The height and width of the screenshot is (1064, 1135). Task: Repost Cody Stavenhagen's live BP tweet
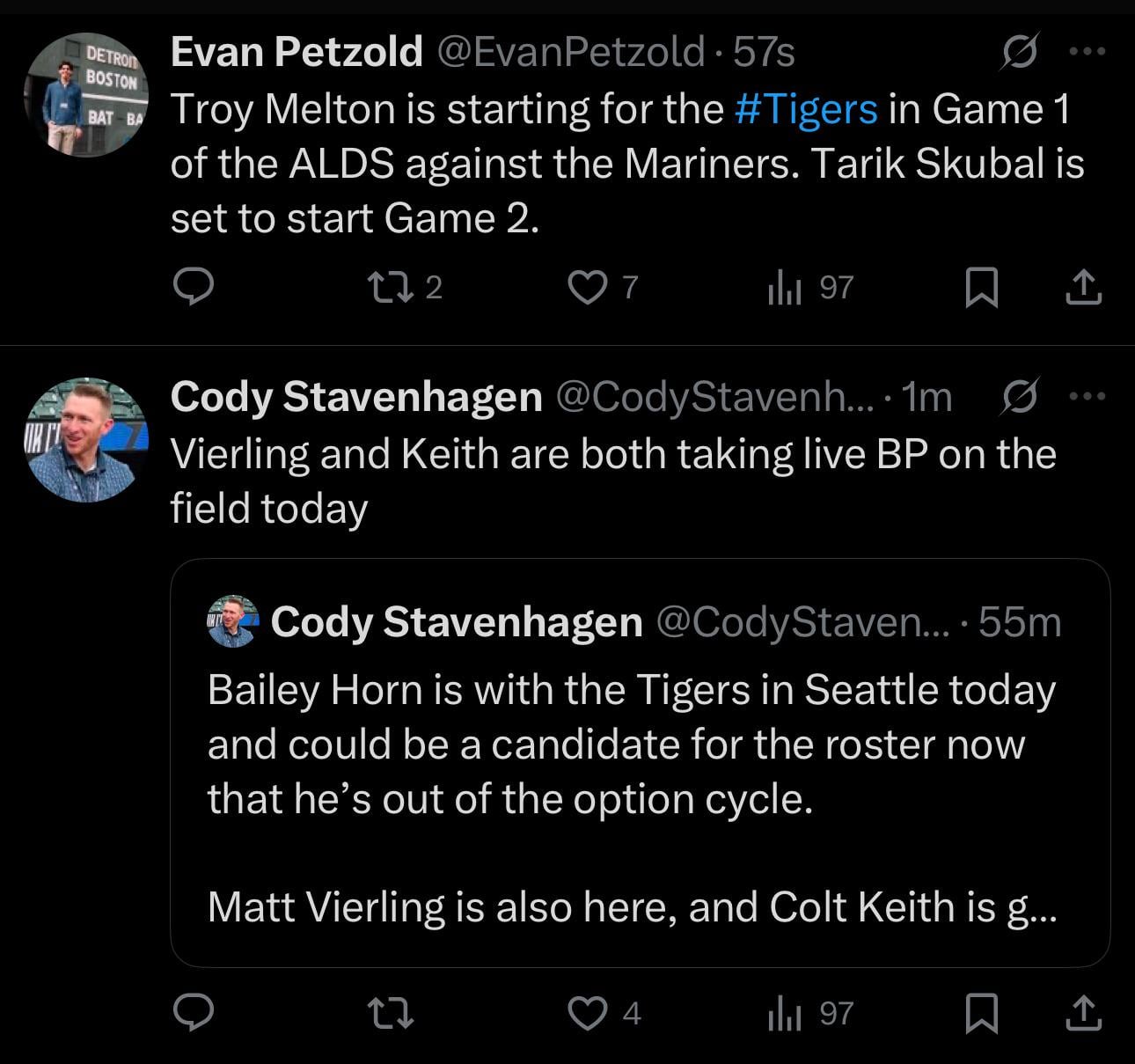click(389, 1013)
